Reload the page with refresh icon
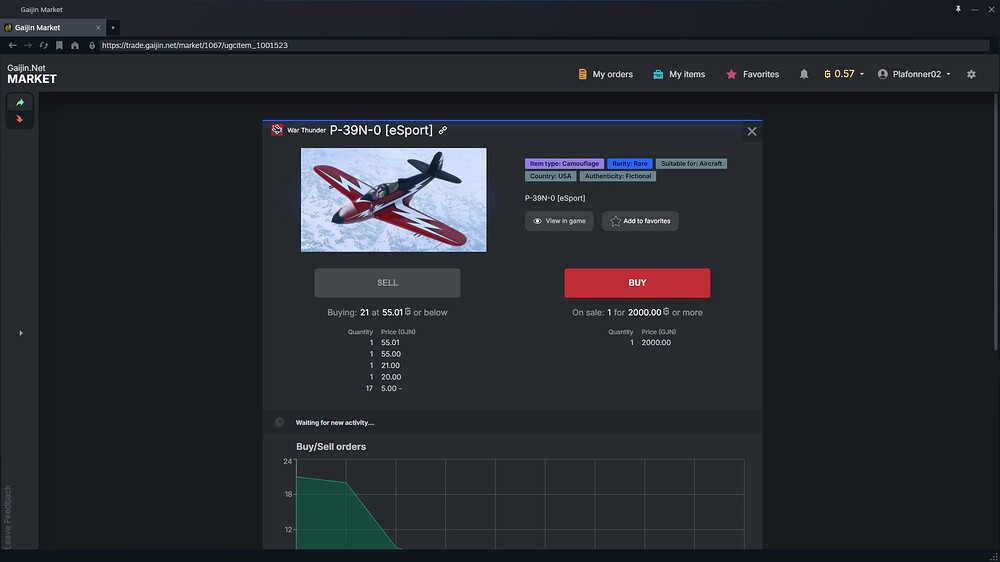Screen dimensions: 1000x562 click(43, 45)
